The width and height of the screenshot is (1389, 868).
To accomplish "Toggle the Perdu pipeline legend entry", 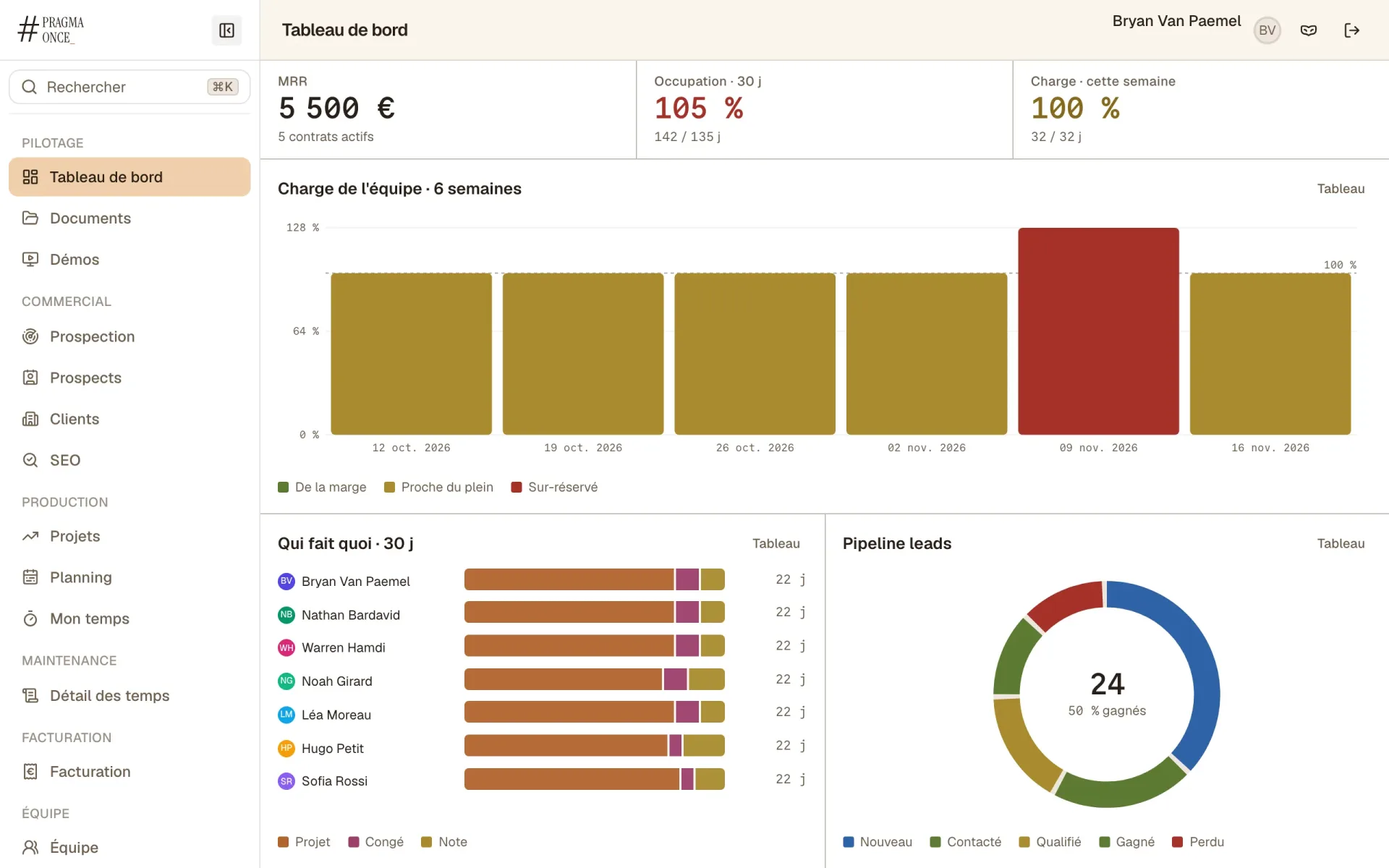I will click(1198, 842).
